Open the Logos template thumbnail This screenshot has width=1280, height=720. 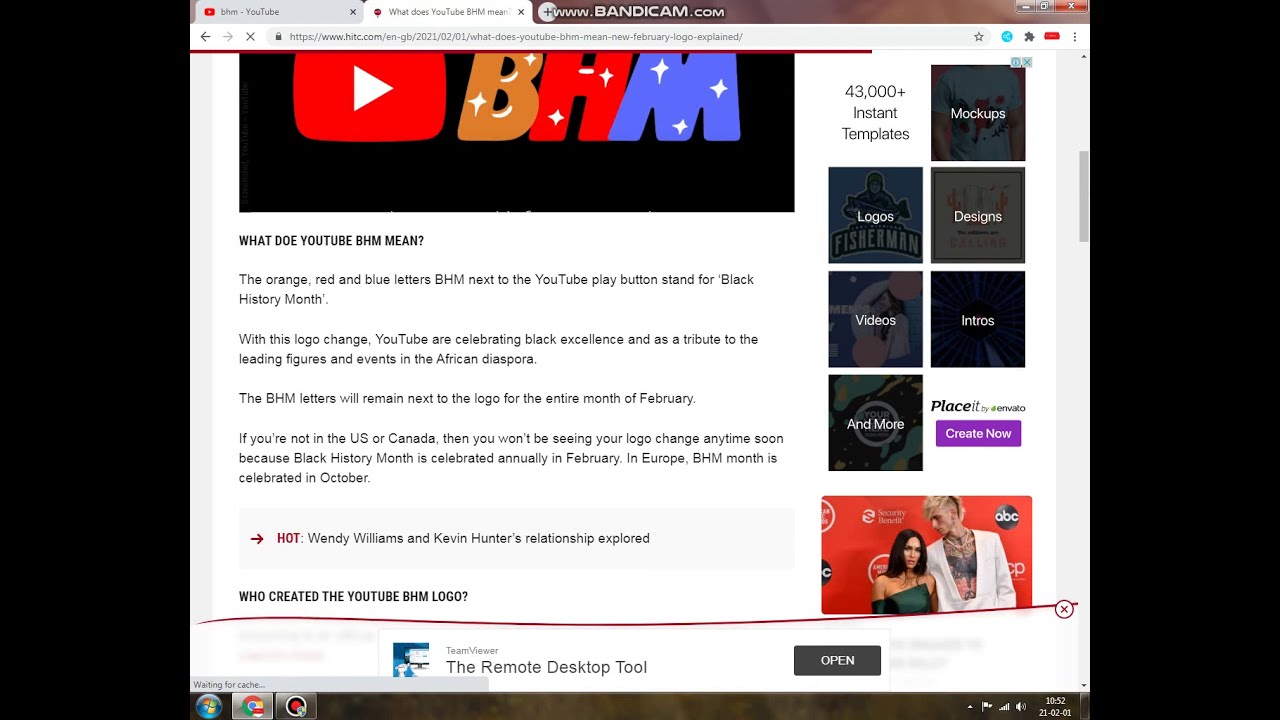click(x=875, y=215)
